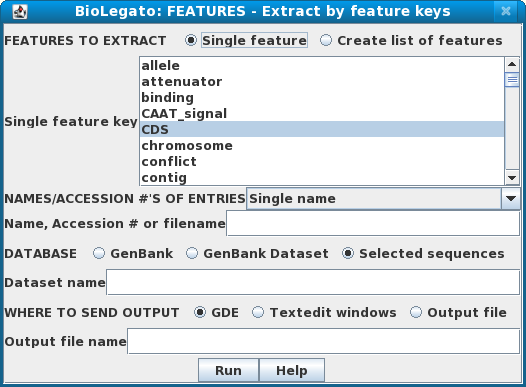The image size is (526, 387).
Task: Select GenBank Dataset database option
Action: click(192, 254)
